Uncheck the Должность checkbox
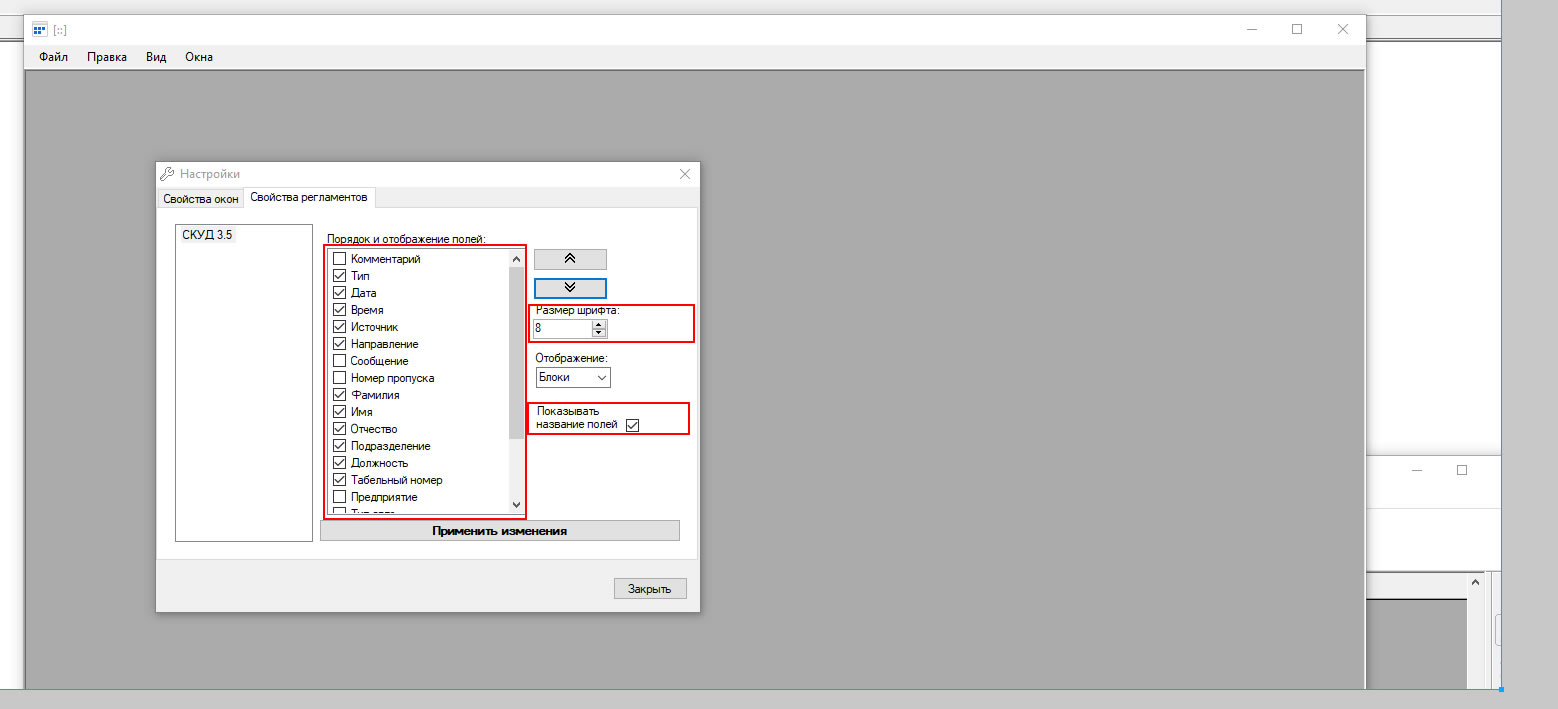The image size is (1558, 709). 340,463
